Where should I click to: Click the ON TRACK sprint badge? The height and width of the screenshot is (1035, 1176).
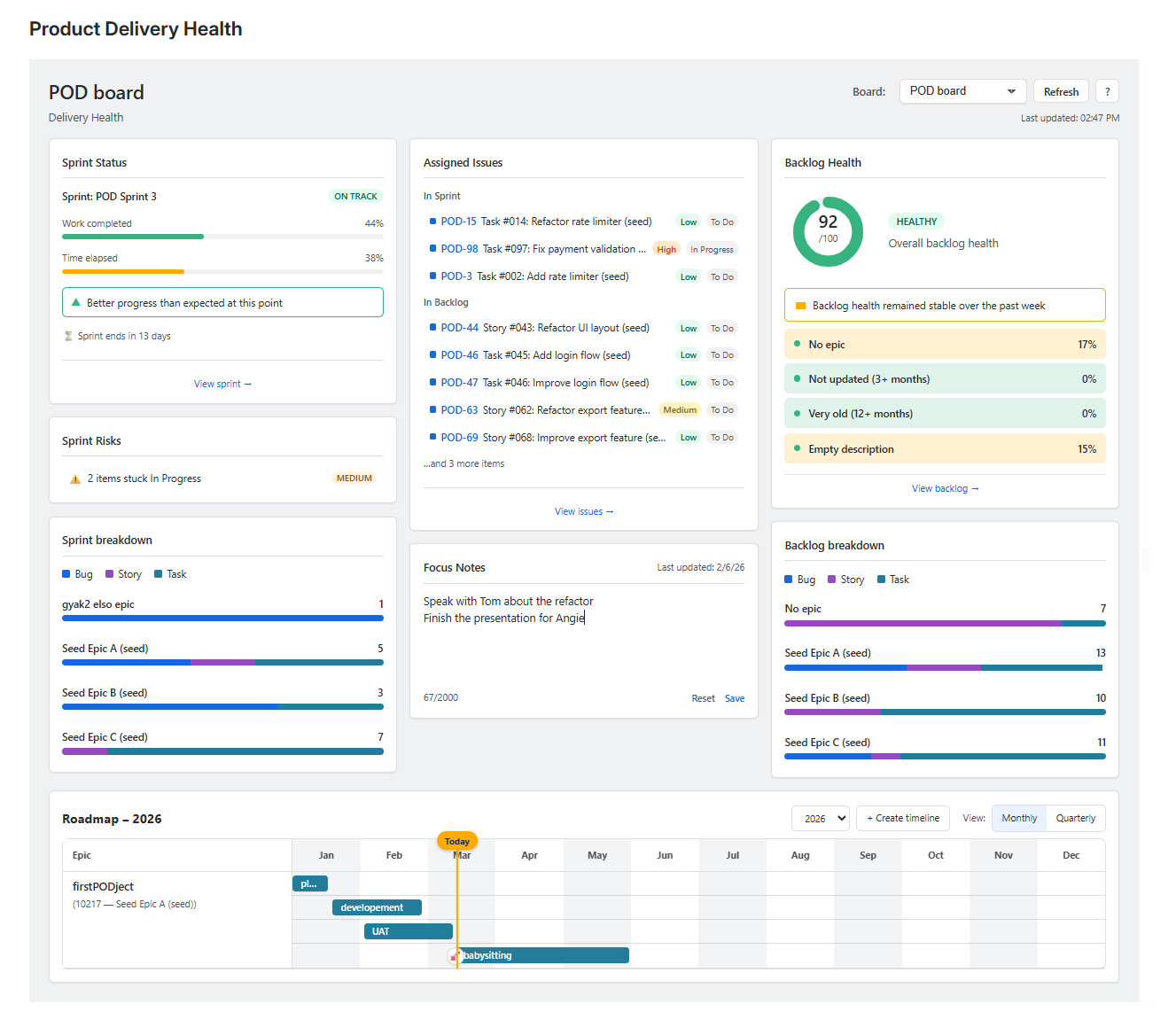click(355, 197)
